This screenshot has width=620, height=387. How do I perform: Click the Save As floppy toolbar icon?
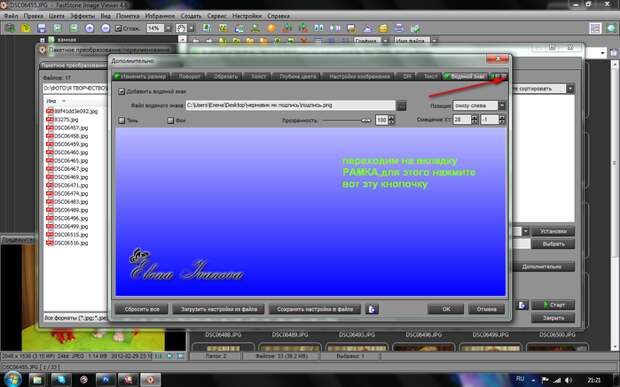42,28
